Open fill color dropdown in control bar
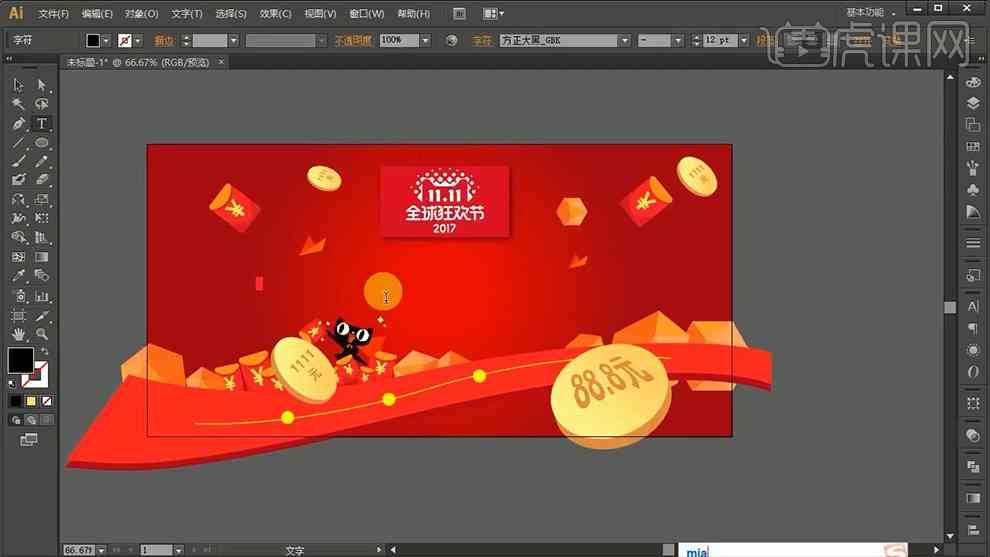The width and height of the screenshot is (990, 557). click(106, 40)
